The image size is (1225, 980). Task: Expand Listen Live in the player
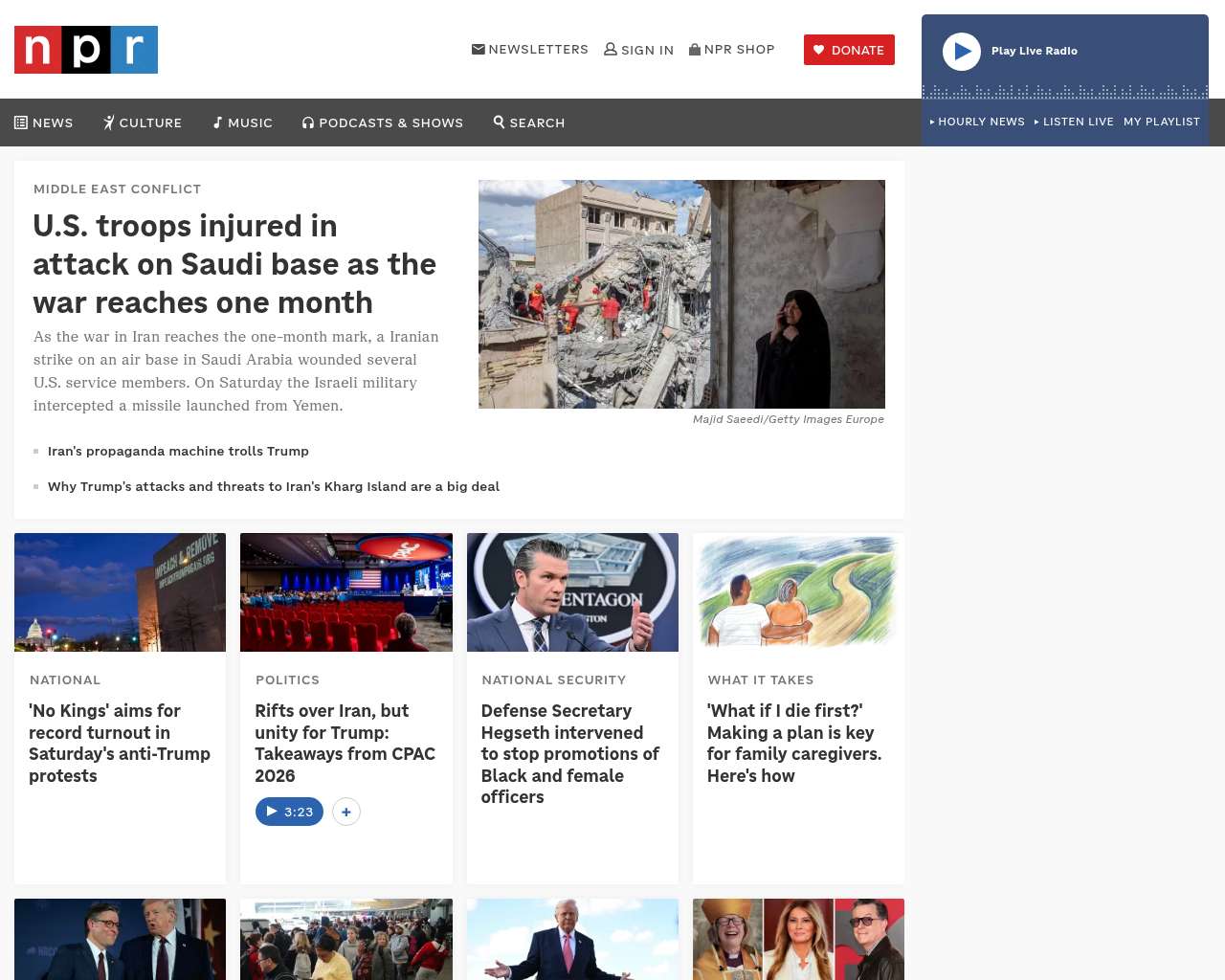1074,122
